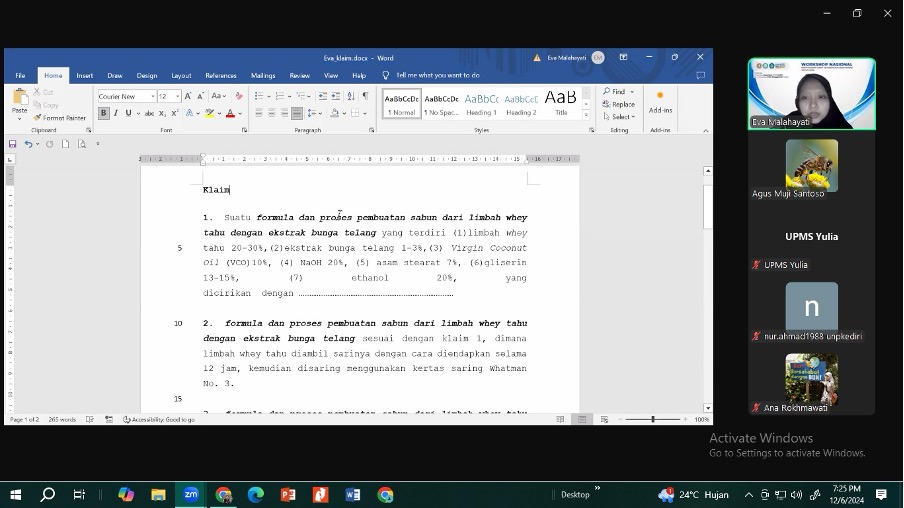This screenshot has height=508, width=904.
Task: Toggle Underline formatting button
Action: pos(127,113)
